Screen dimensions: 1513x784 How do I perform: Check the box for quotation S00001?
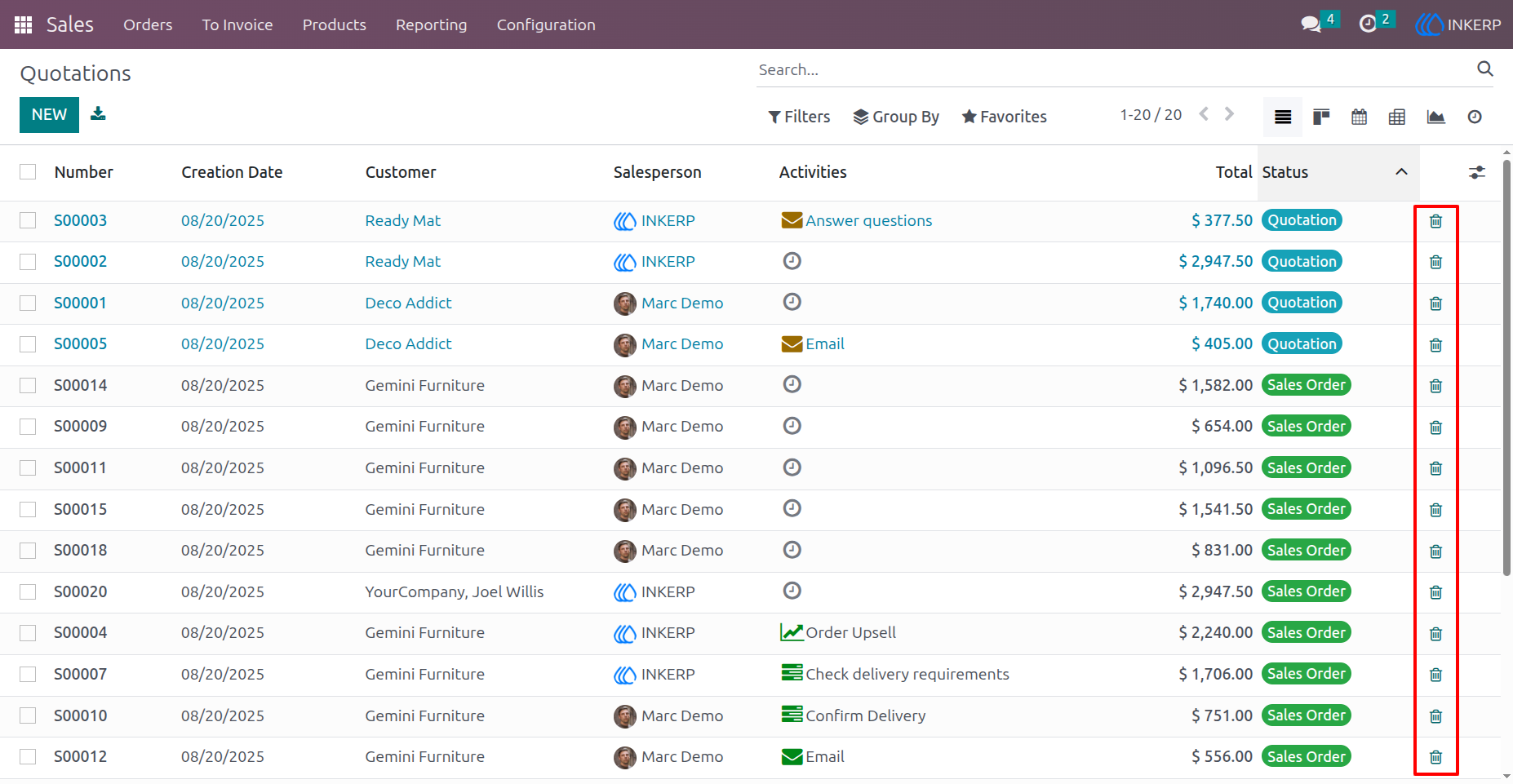[x=28, y=303]
